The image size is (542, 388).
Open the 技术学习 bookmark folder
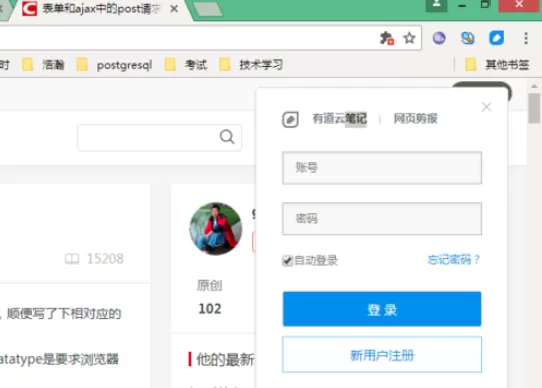click(x=251, y=64)
